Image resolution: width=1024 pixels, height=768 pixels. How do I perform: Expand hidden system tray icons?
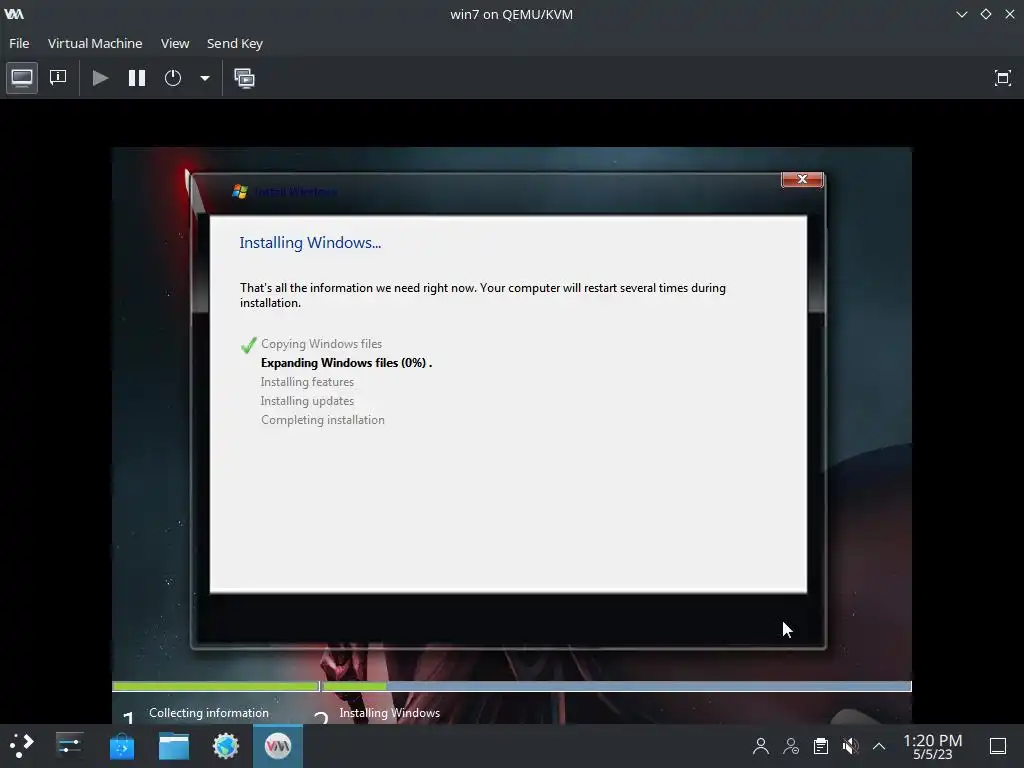coord(879,746)
